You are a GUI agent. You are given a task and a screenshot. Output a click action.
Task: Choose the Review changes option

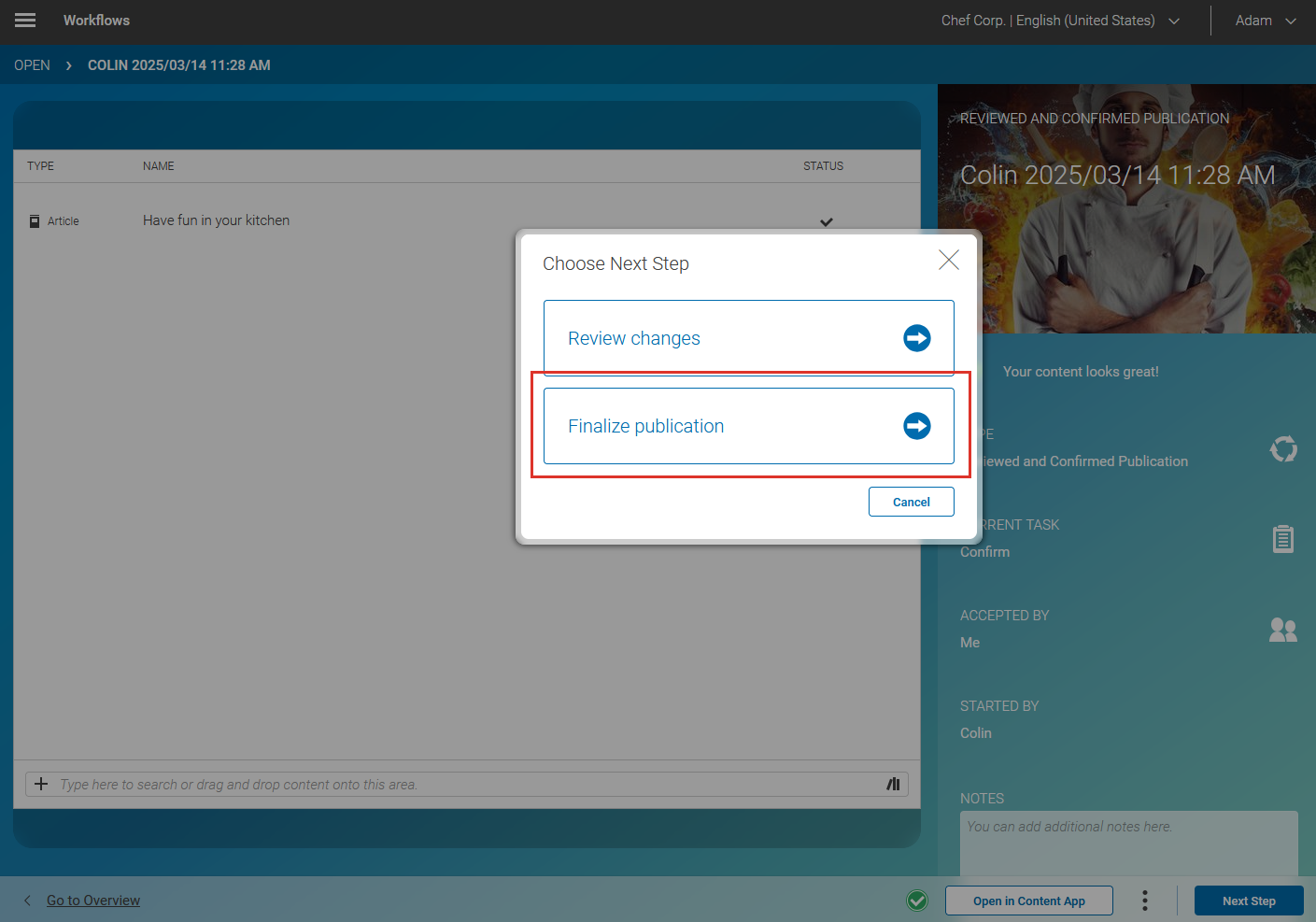(634, 338)
